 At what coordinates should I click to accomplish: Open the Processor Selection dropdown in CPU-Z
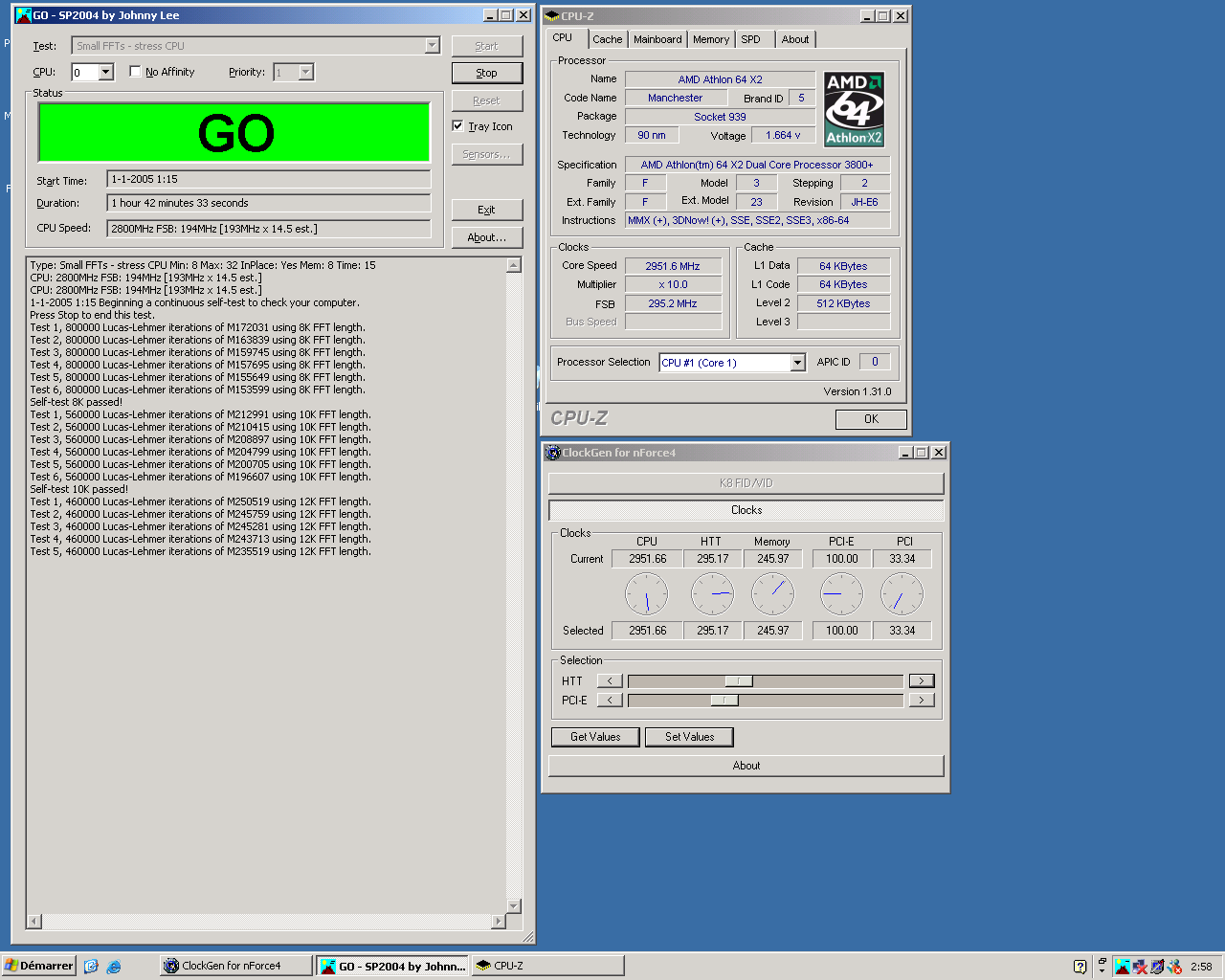pos(798,363)
